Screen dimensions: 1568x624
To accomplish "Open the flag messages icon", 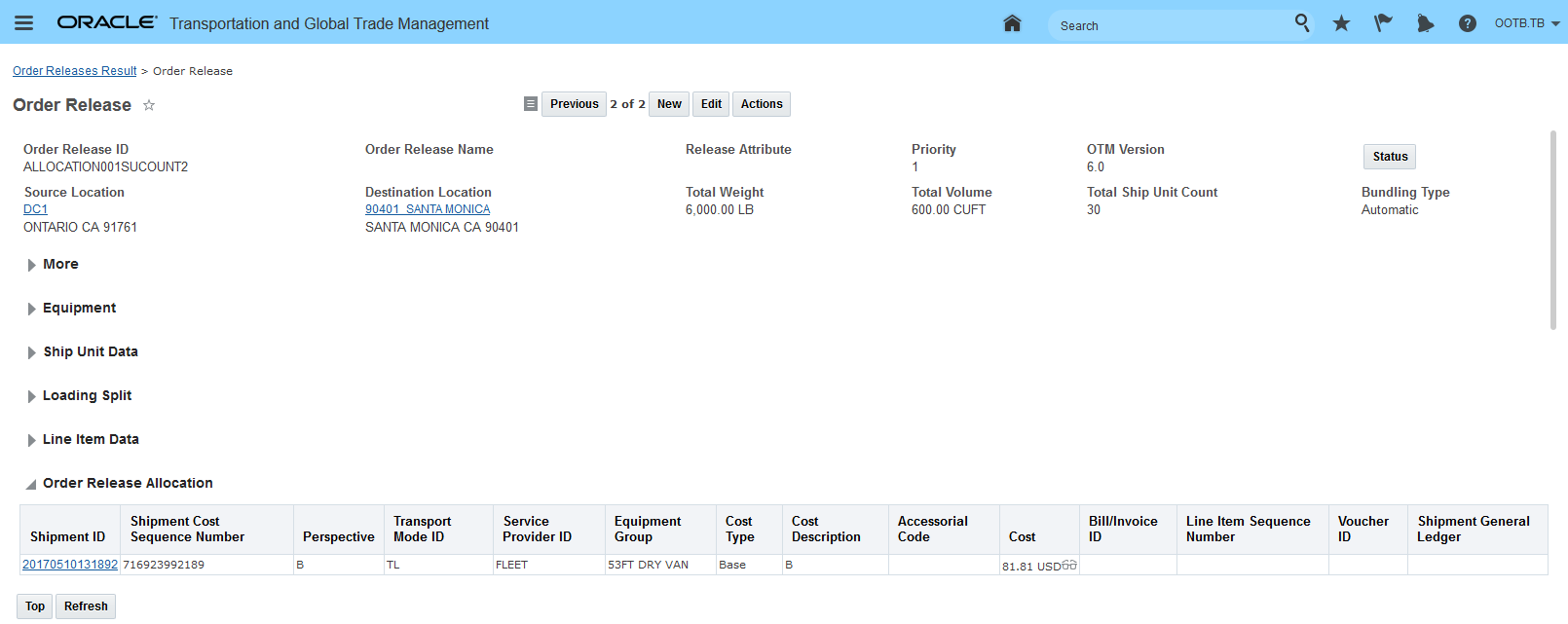I will pos(1383,23).
